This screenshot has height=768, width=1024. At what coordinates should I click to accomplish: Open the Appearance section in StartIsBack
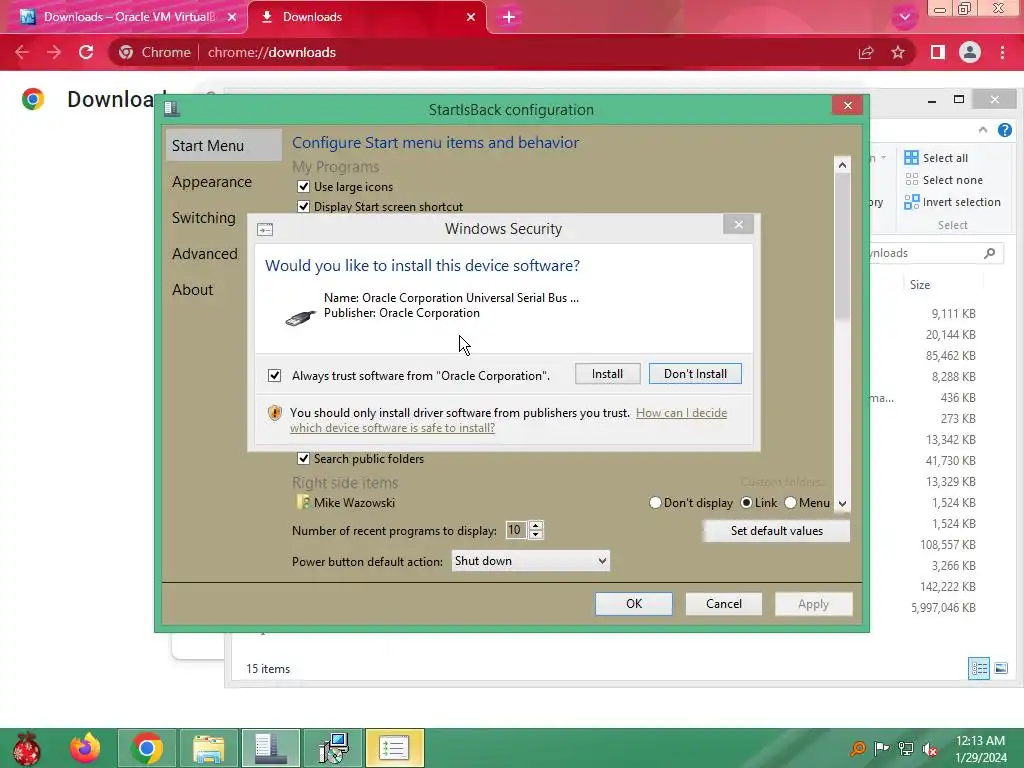212,182
